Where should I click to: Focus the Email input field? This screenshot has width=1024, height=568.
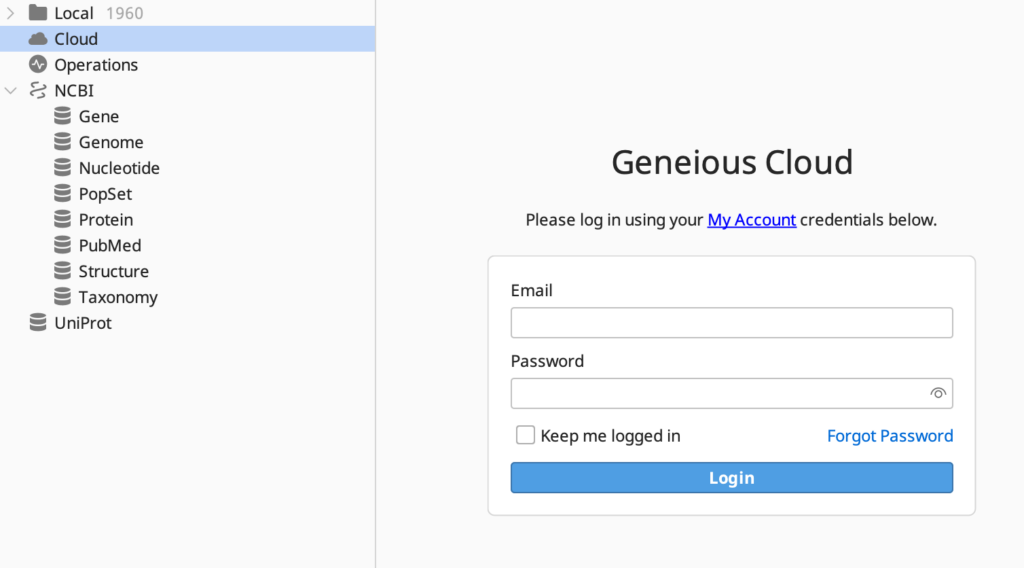coord(731,323)
